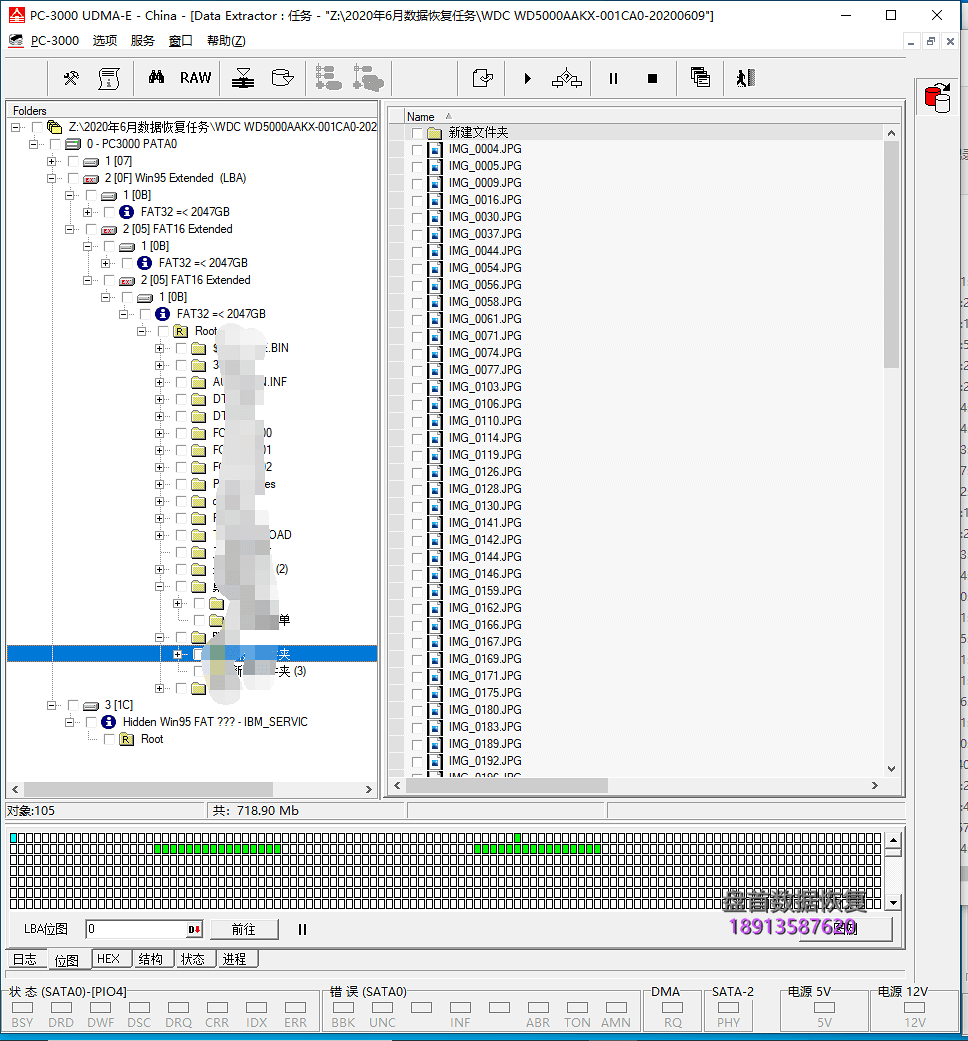Start RAW recovery from the toolbar
The image size is (968, 1041).
195,78
